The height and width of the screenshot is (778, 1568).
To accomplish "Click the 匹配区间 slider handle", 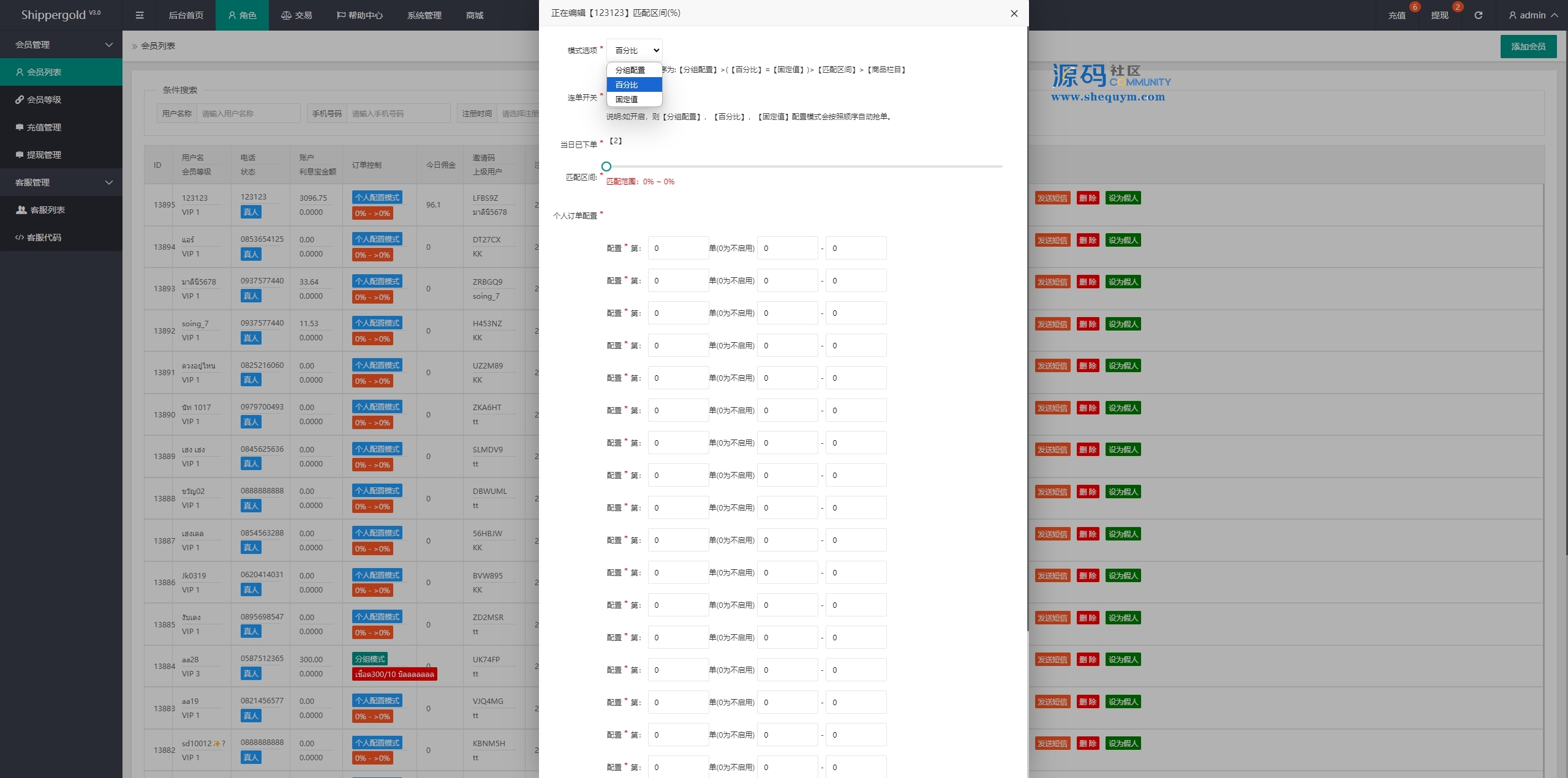I will 606,166.
